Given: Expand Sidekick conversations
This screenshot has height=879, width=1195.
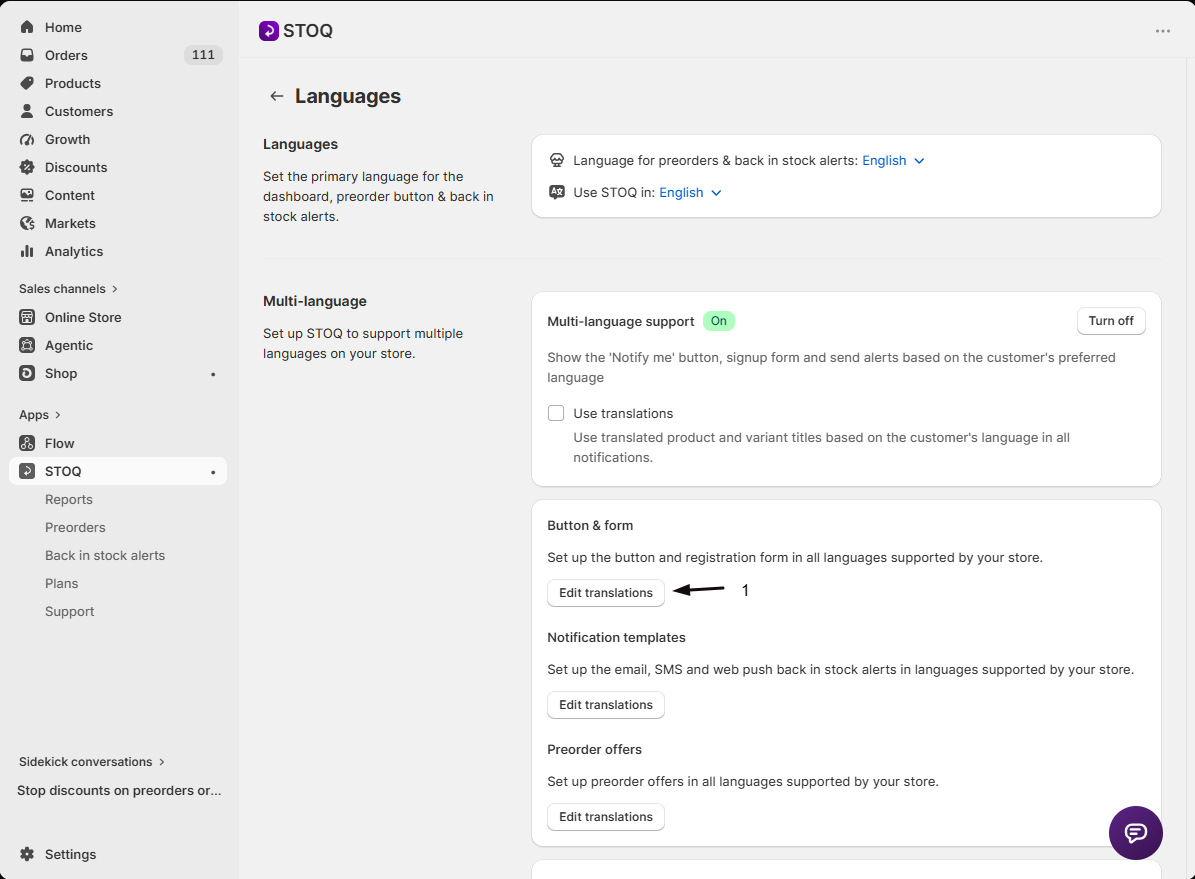Looking at the screenshot, I should [92, 762].
